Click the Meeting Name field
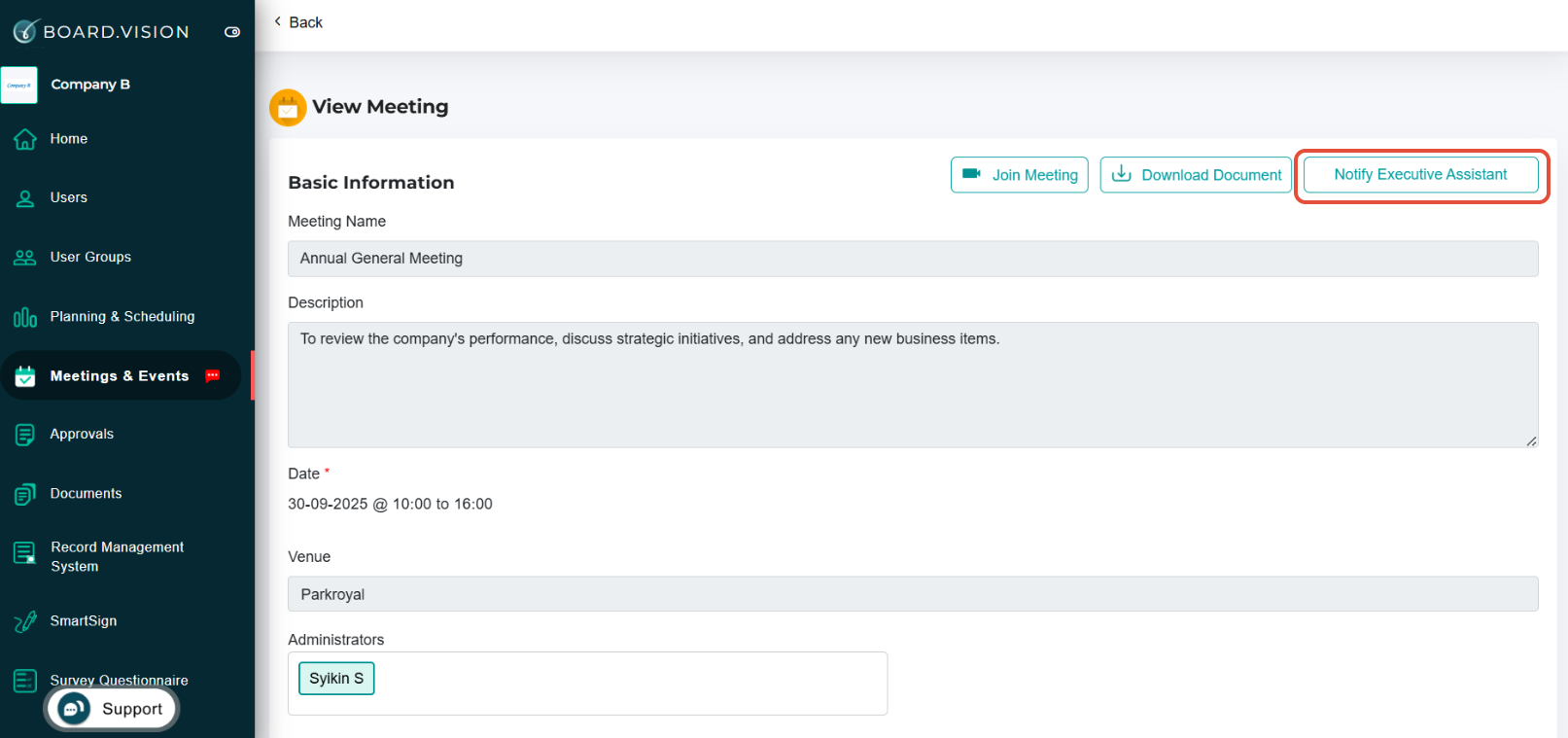Image resolution: width=1568 pixels, height=738 pixels. [x=913, y=259]
